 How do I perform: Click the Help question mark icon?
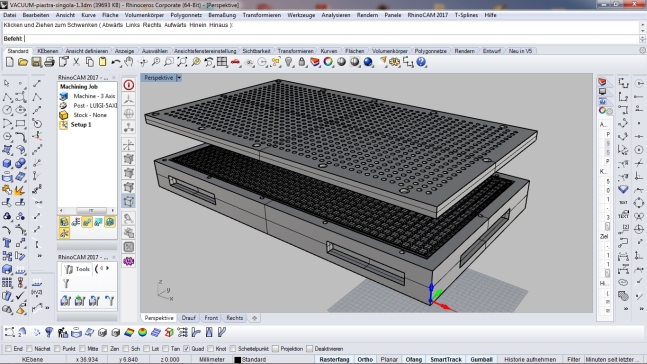[421, 62]
